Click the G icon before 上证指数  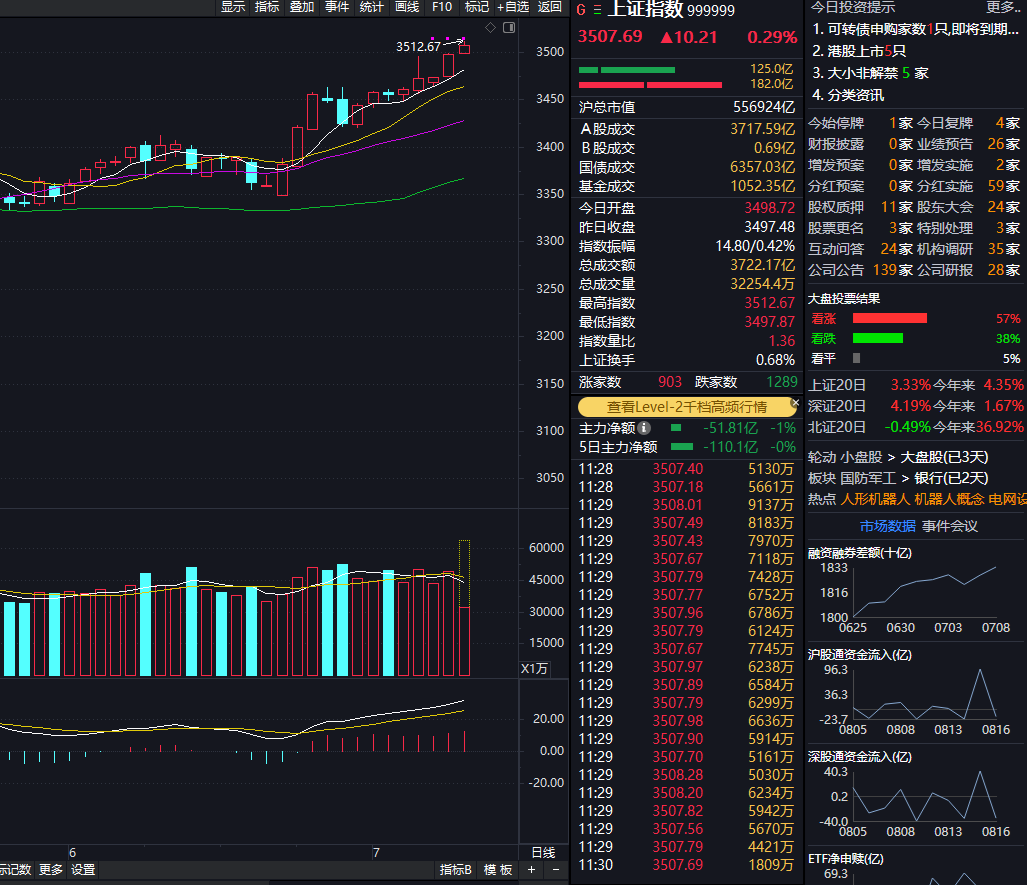tap(581, 10)
